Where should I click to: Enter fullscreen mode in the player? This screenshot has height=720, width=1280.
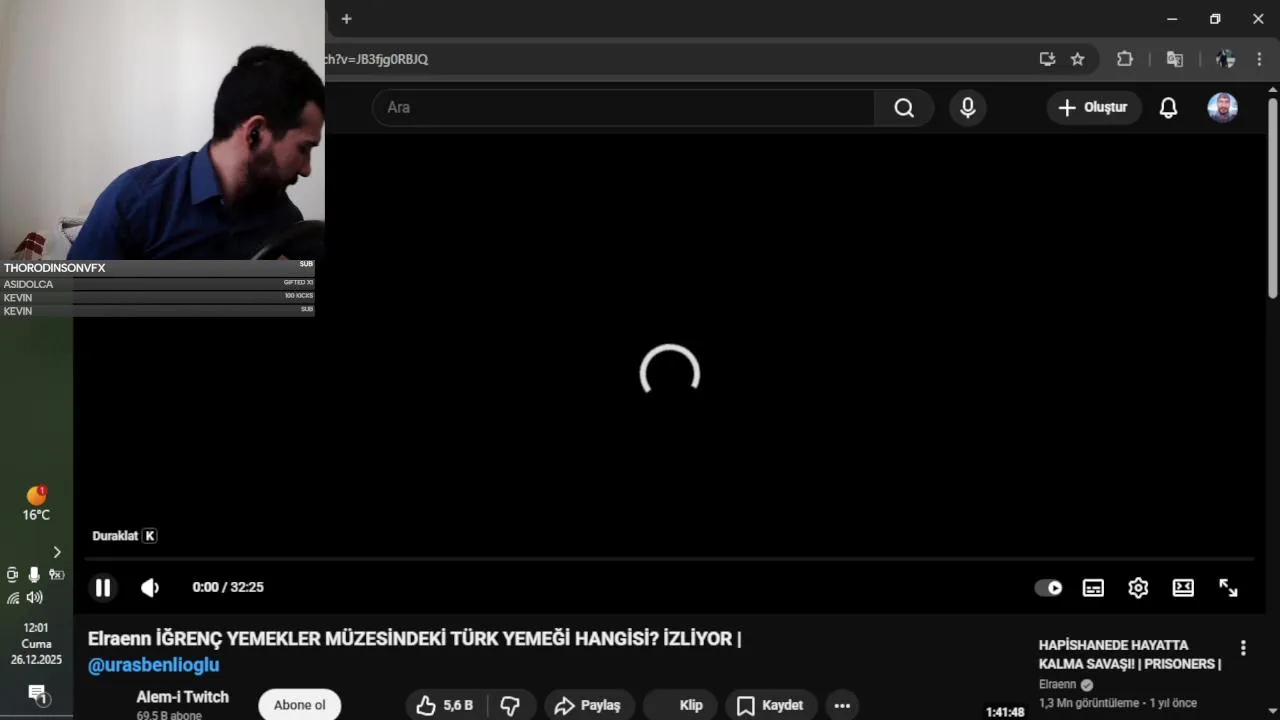pyautogui.click(x=1228, y=588)
